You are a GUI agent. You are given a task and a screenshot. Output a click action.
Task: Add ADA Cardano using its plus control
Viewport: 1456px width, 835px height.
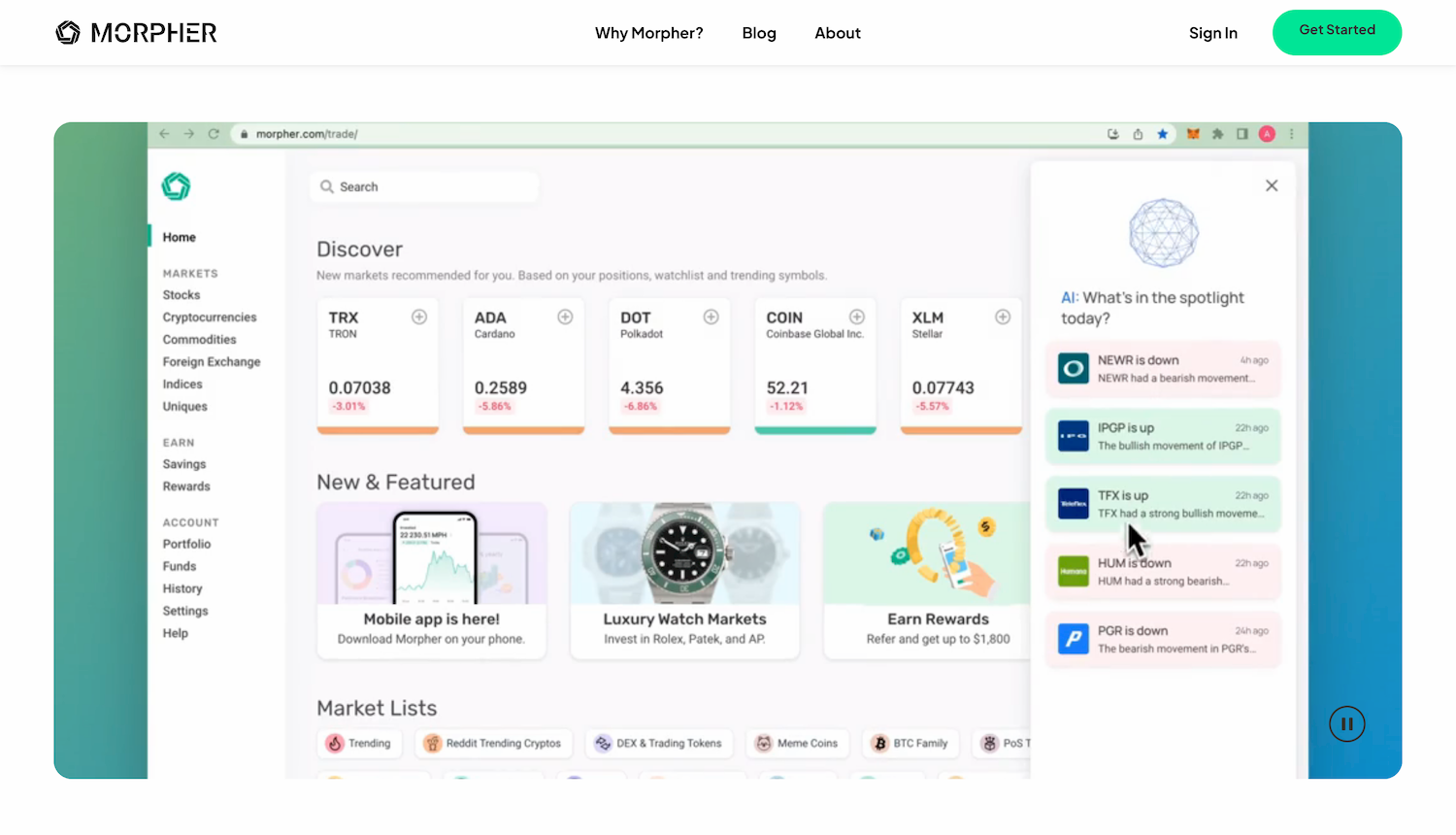click(565, 317)
